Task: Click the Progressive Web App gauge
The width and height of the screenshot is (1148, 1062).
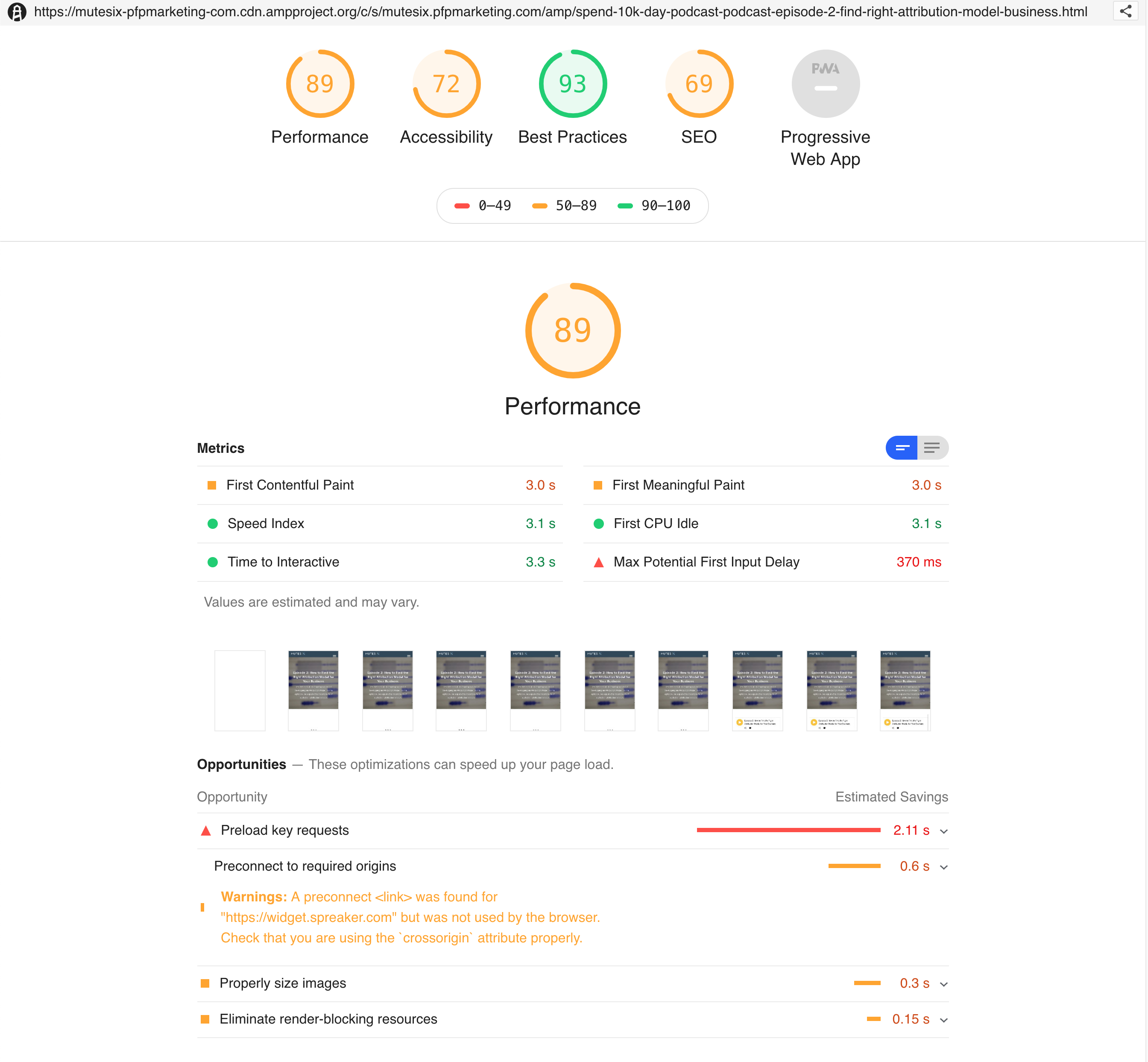Action: tap(825, 84)
